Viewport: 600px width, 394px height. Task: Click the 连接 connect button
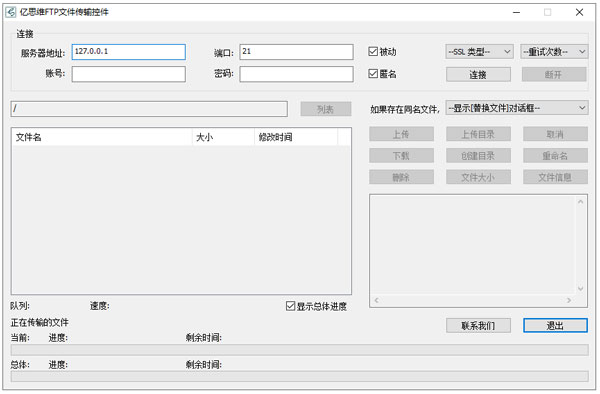pyautogui.click(x=478, y=75)
